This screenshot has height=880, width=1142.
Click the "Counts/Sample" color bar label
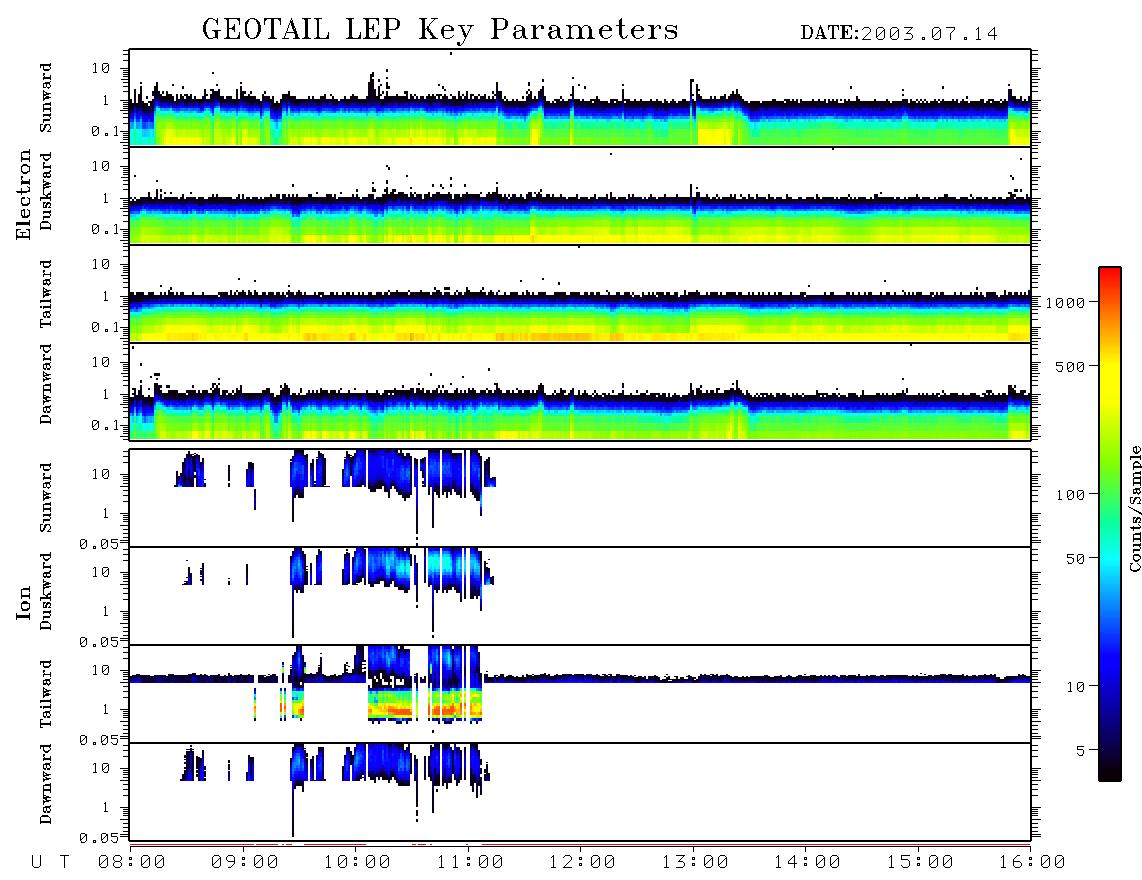[1135, 508]
